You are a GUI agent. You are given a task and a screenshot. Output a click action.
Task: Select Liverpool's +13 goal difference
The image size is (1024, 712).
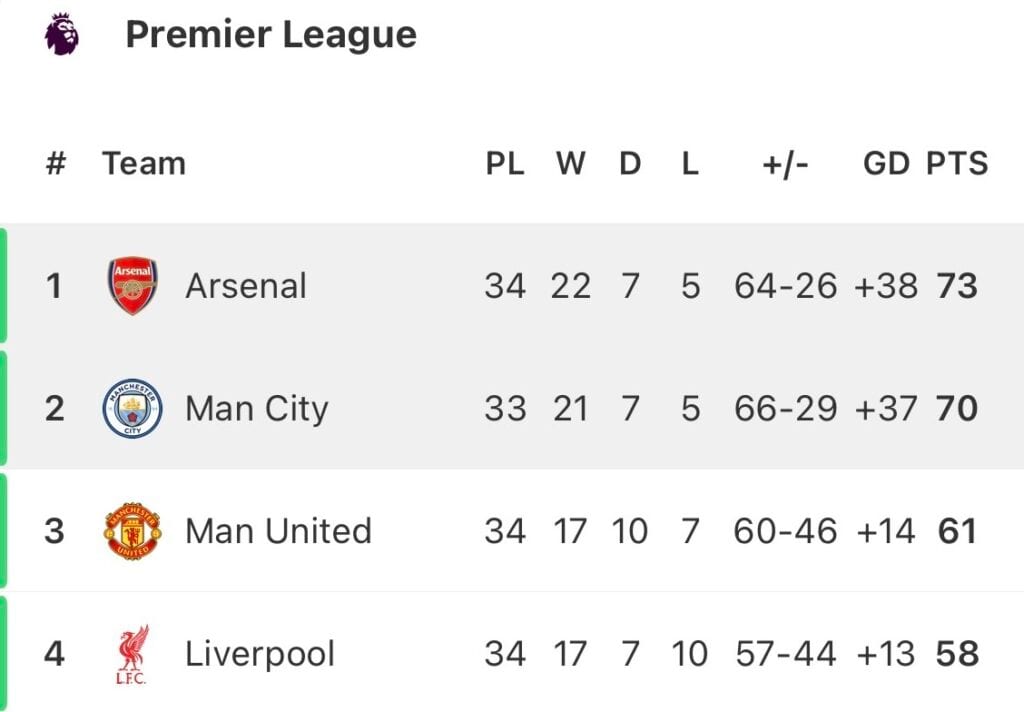[x=886, y=654]
